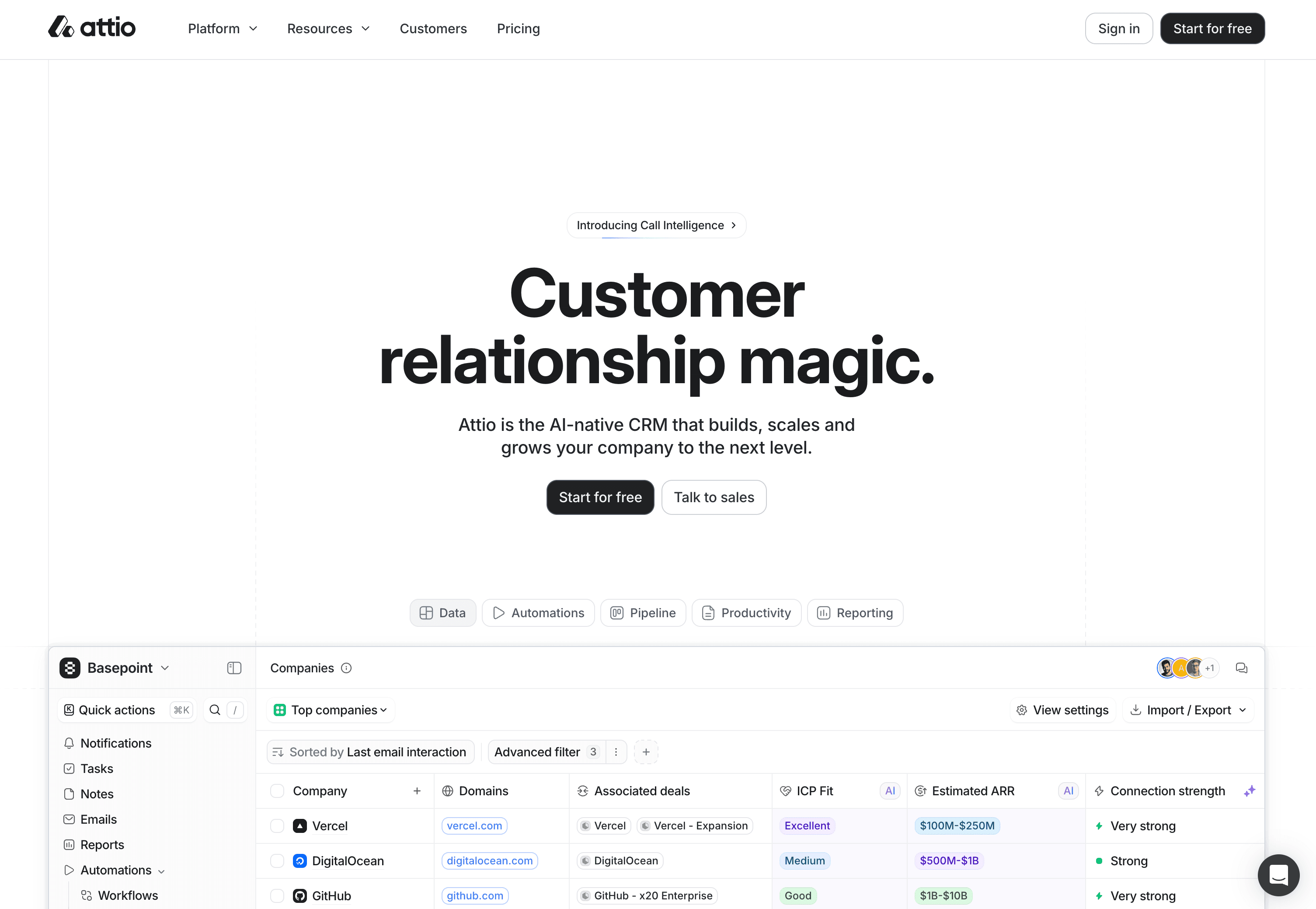Click the DigitalOcean company logo icon

[300, 860]
